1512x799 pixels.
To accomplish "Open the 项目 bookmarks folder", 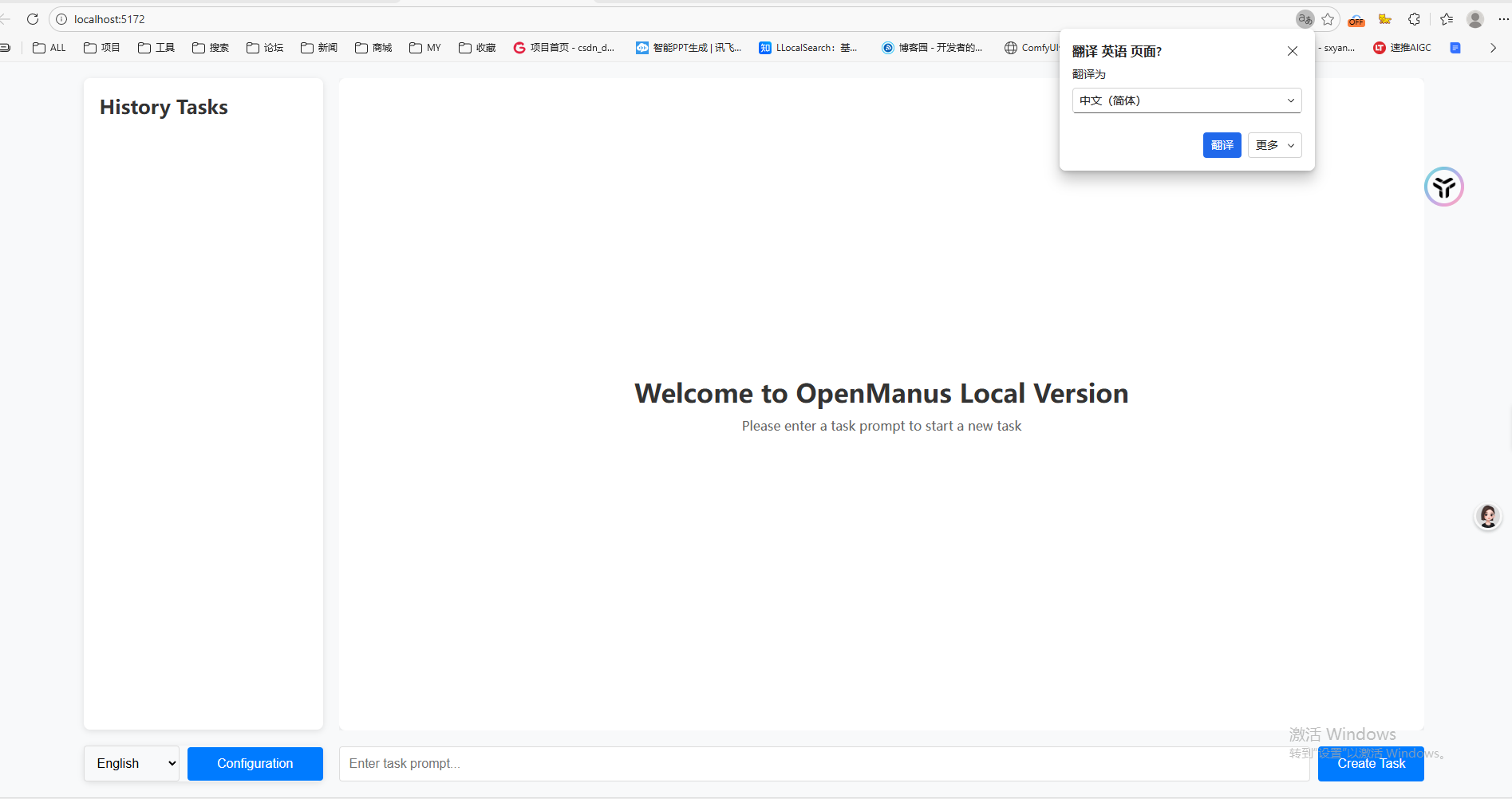I will click(102, 48).
